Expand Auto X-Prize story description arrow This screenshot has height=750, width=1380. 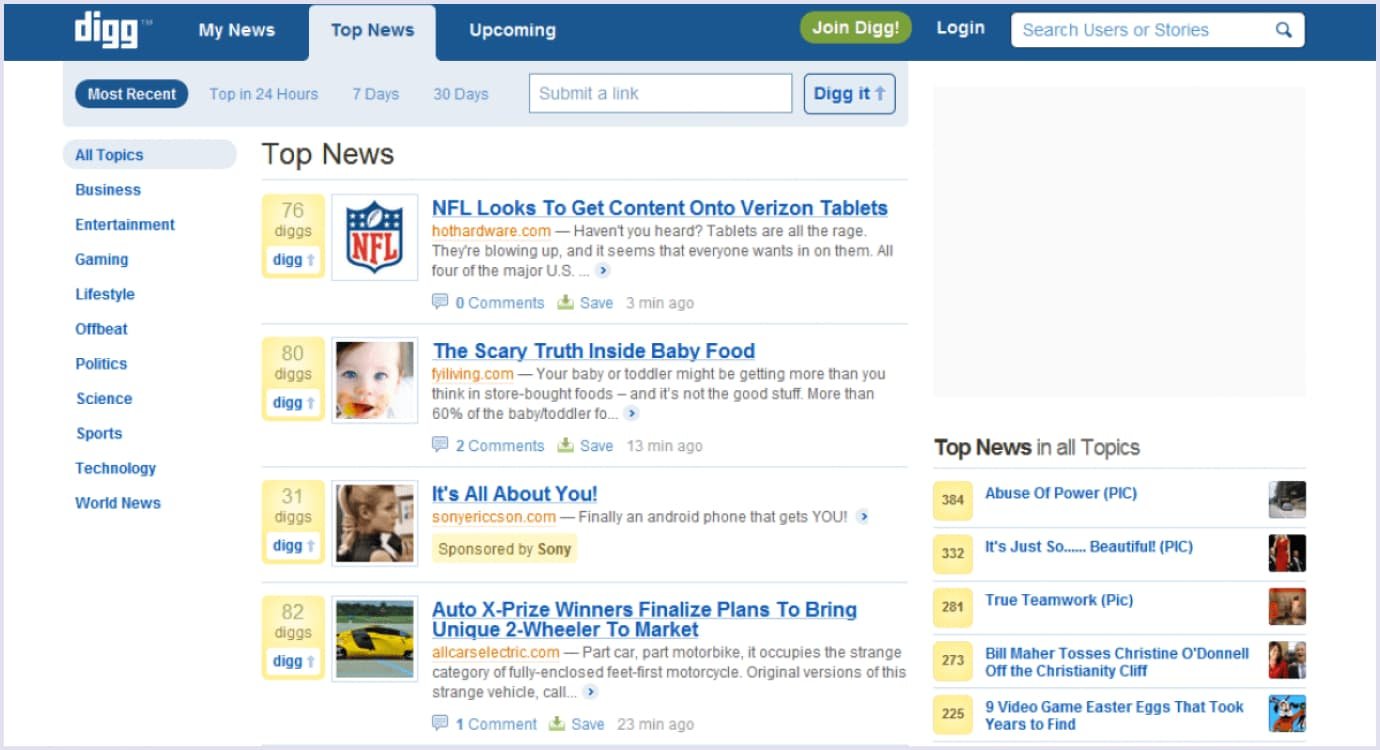[591, 692]
